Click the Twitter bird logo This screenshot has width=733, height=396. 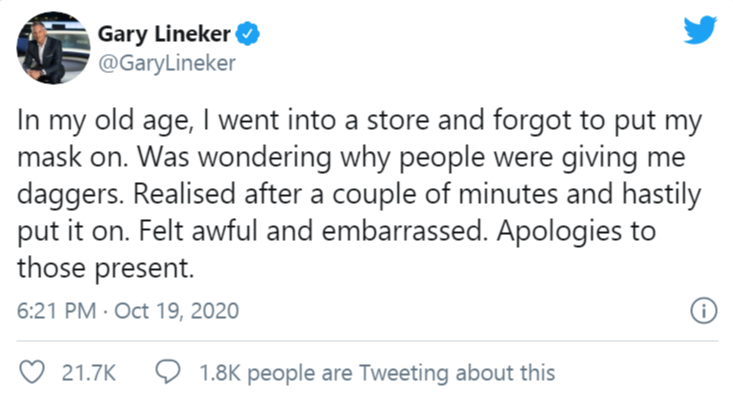700,30
